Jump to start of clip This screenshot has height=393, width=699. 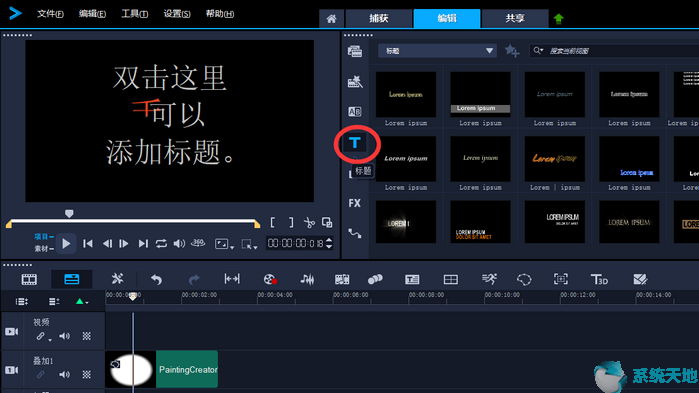click(88, 244)
